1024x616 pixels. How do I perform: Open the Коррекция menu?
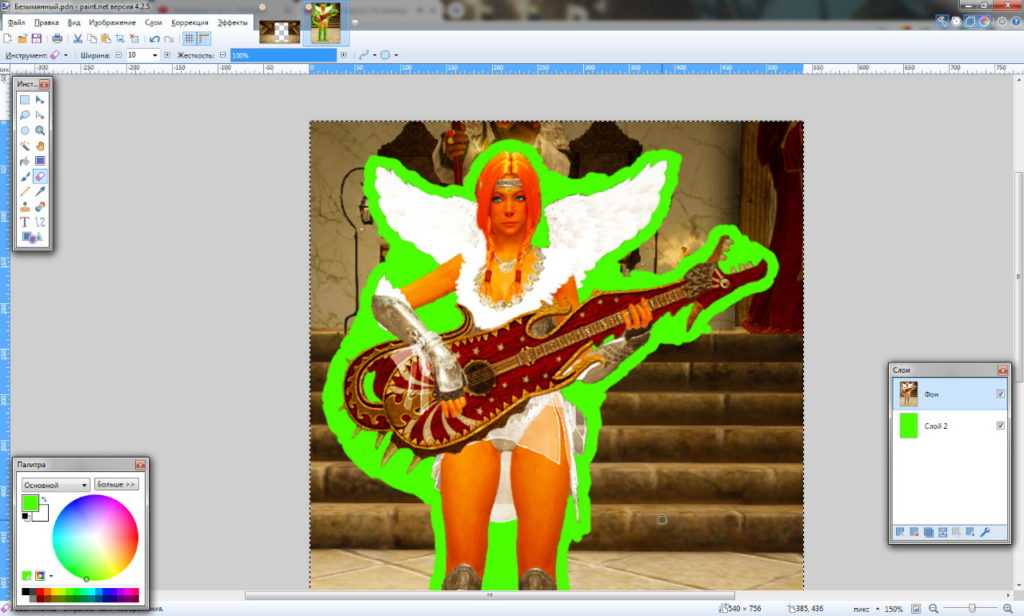189,21
